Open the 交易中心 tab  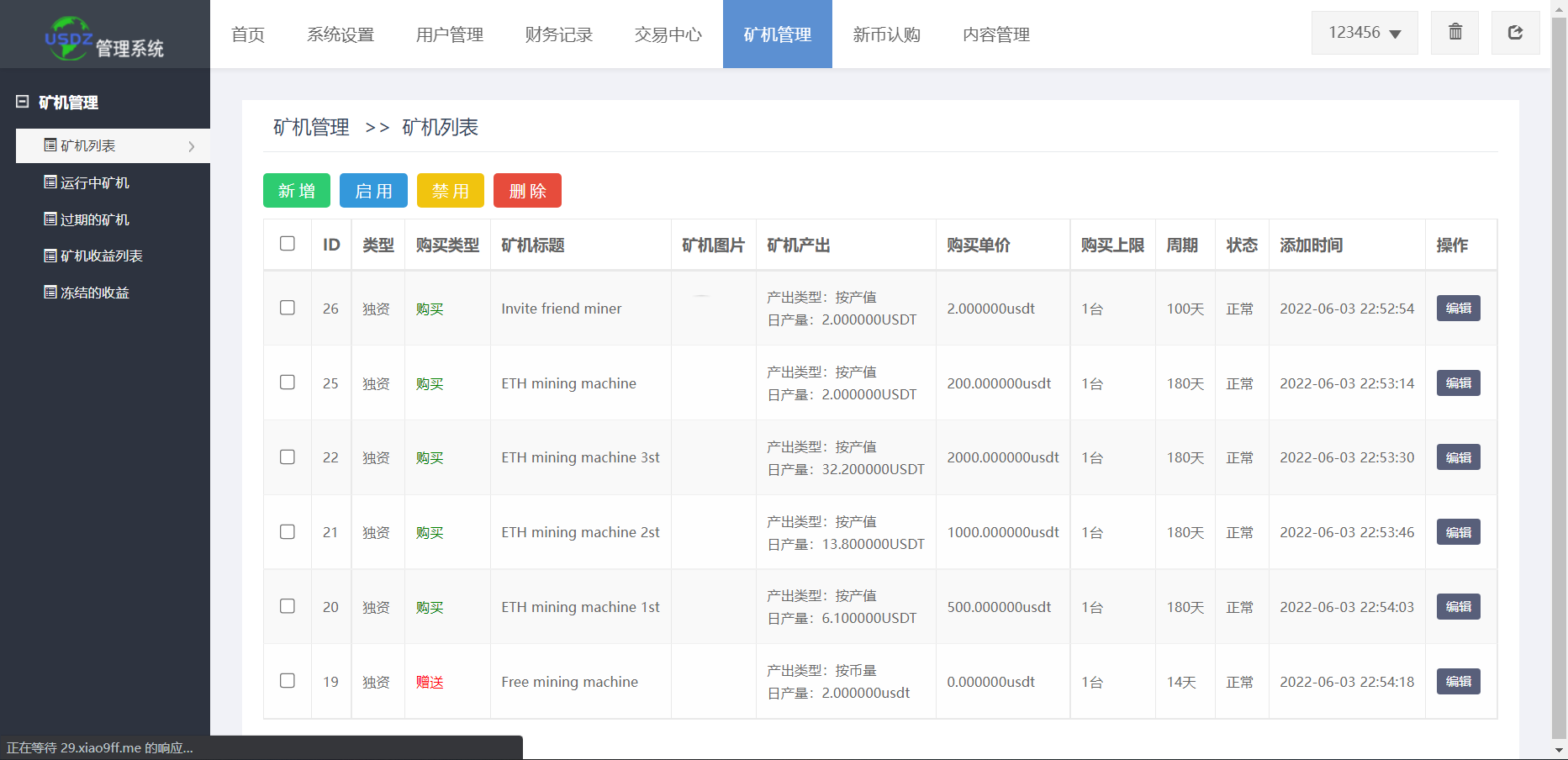[668, 34]
